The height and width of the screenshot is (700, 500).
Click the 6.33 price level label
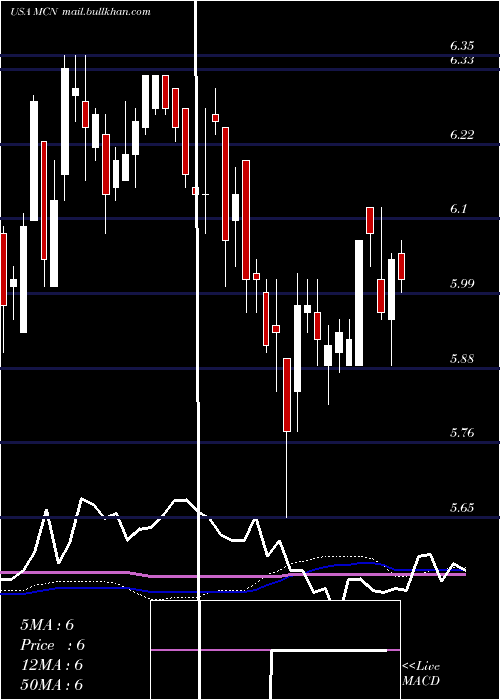point(462,60)
